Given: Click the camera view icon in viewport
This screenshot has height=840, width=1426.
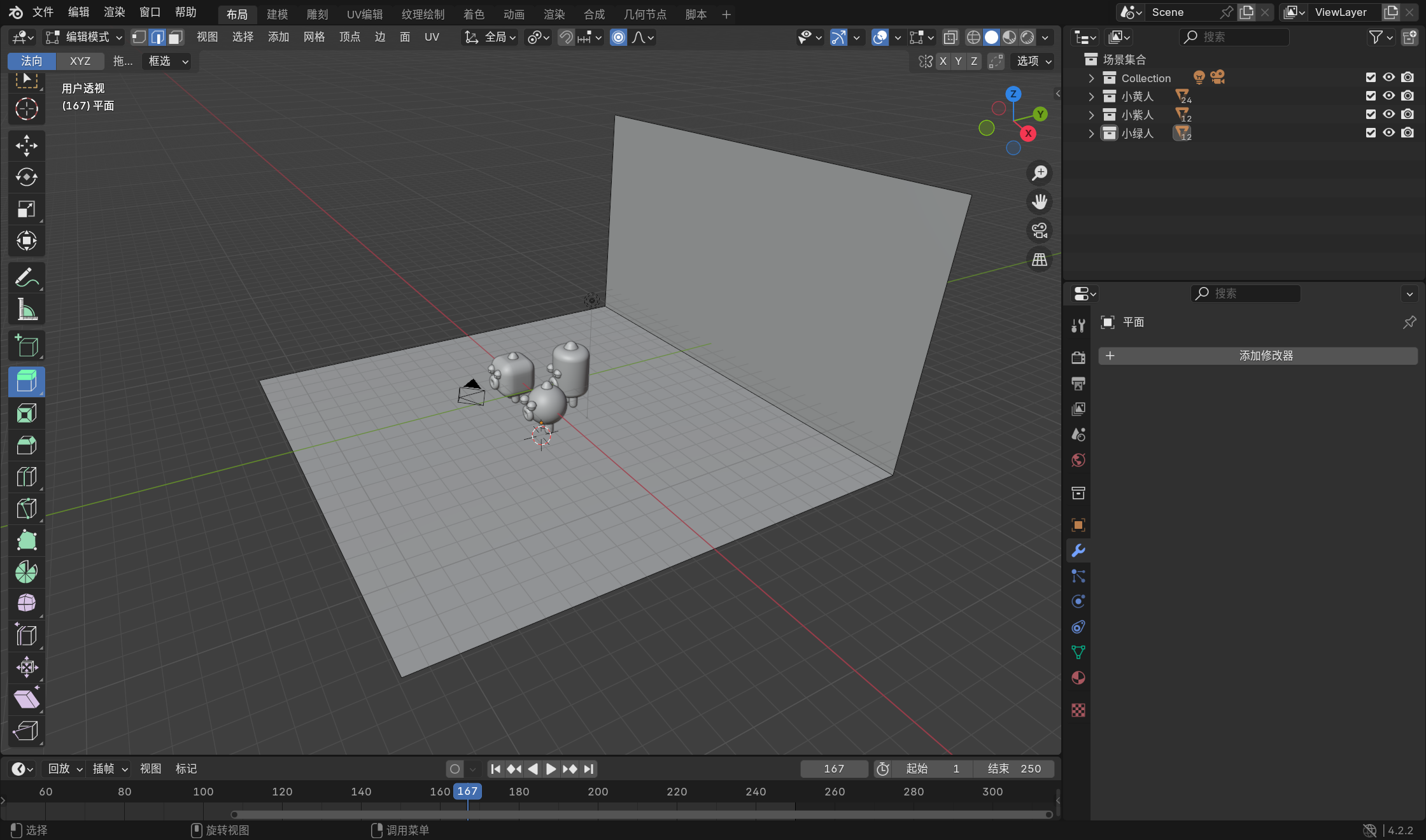Looking at the screenshot, I should coord(1040,230).
